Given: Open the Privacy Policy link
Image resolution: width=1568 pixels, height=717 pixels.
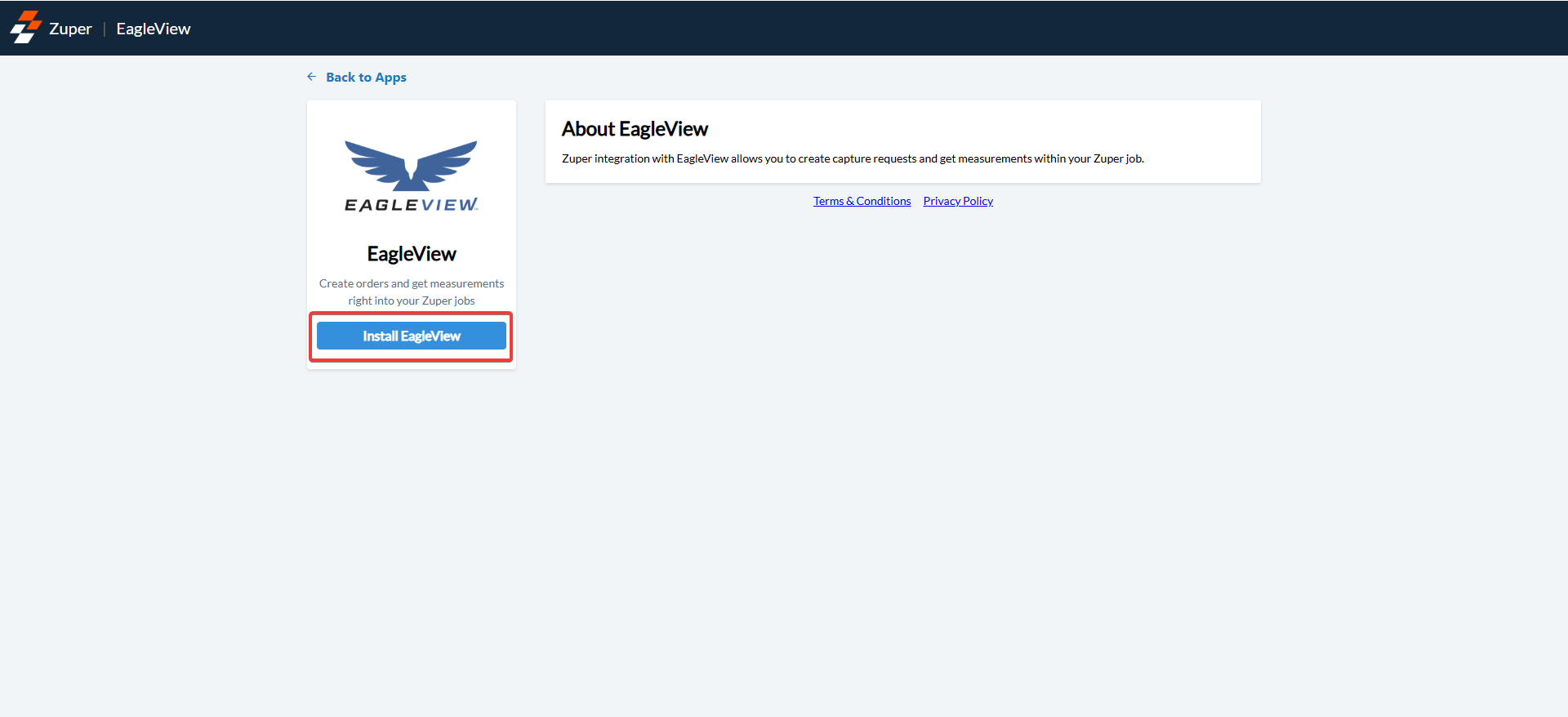Looking at the screenshot, I should click(x=958, y=201).
